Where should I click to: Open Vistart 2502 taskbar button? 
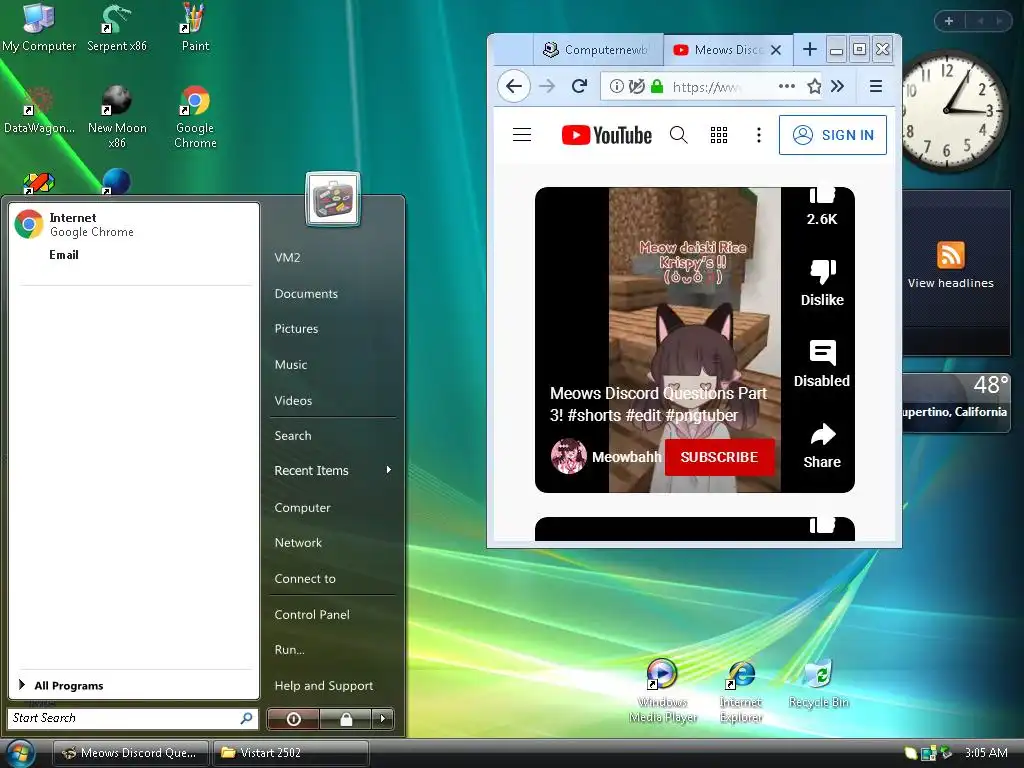(291, 753)
